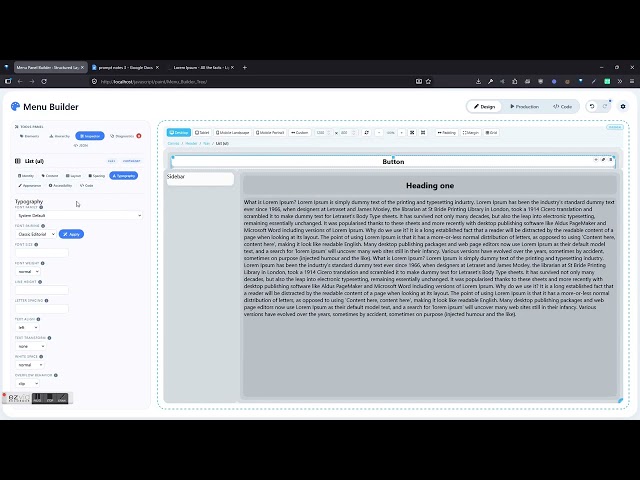Screen dimensions: 640x480
Task: Click Text Transform info icon
Action: tap(49, 338)
